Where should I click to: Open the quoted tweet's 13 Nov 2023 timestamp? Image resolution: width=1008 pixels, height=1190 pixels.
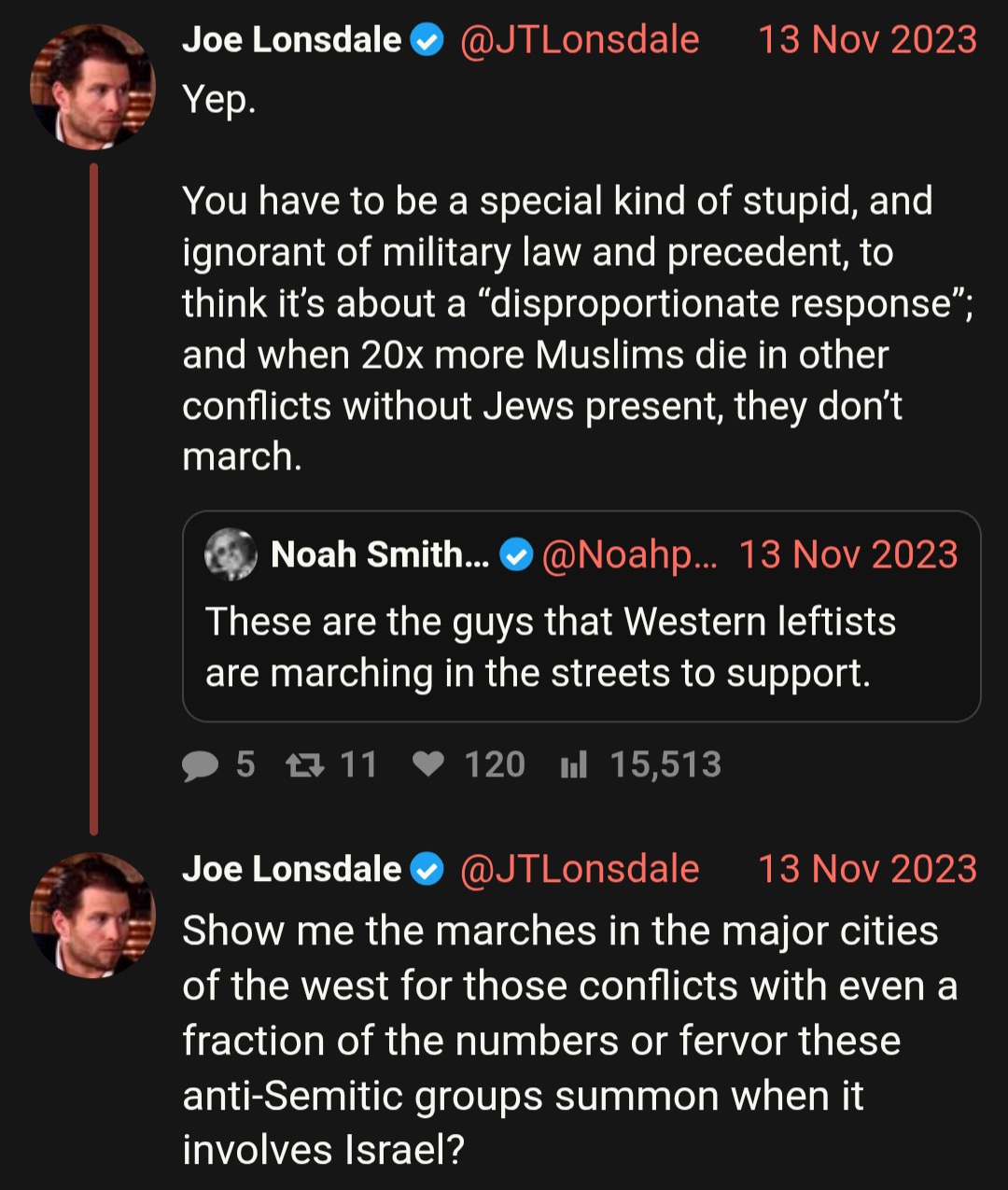tap(848, 554)
